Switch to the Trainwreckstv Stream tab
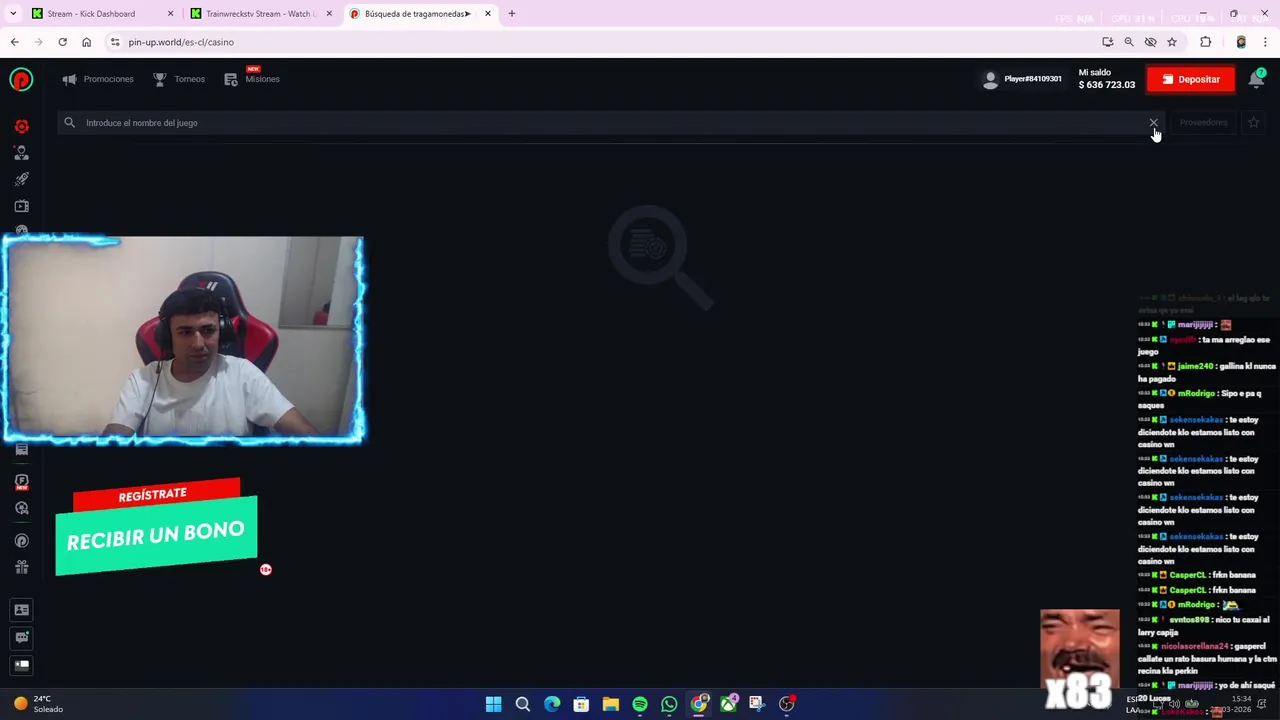Image resolution: width=1280 pixels, height=720 pixels. [260, 14]
